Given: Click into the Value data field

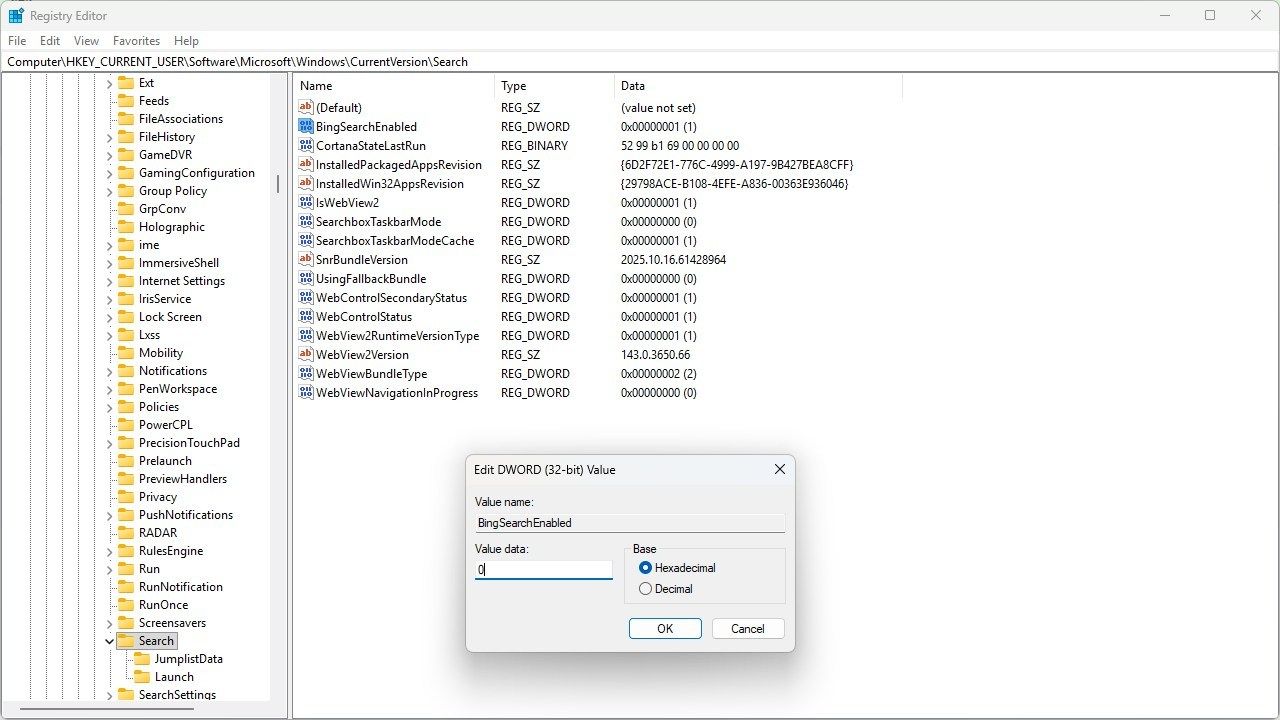Looking at the screenshot, I should pos(543,569).
